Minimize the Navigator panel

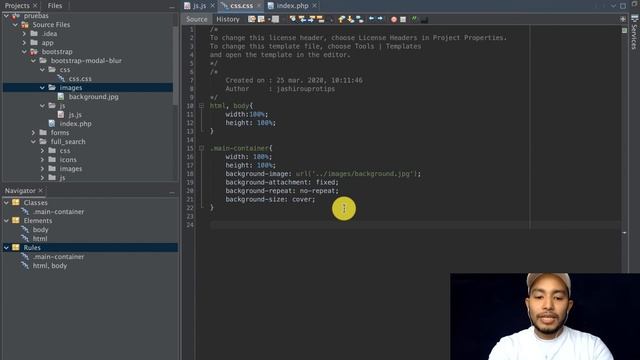tap(172, 192)
